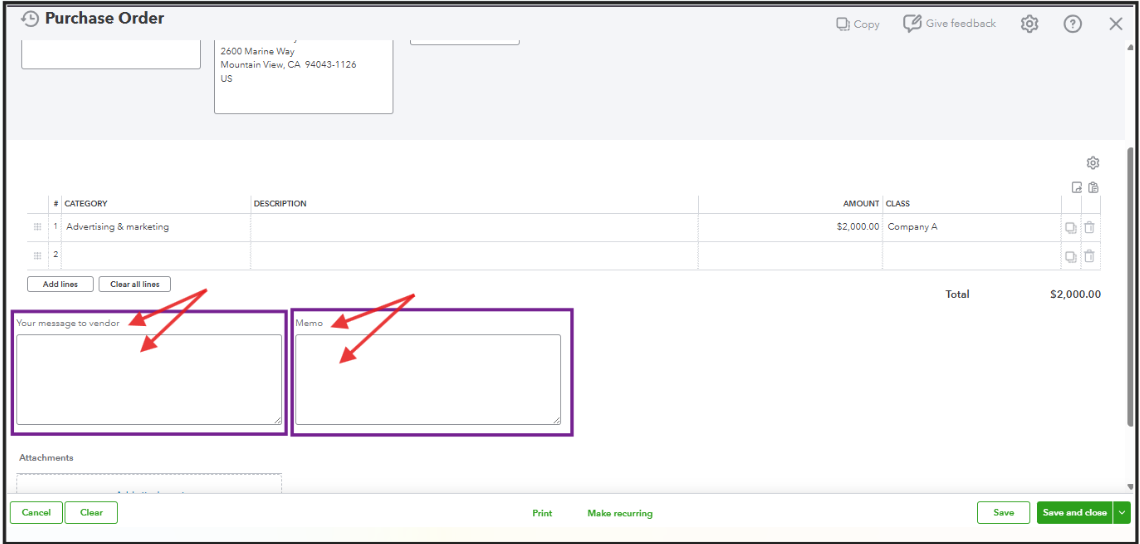
Task: Grab the drag handle of line 1
Action: point(38,227)
